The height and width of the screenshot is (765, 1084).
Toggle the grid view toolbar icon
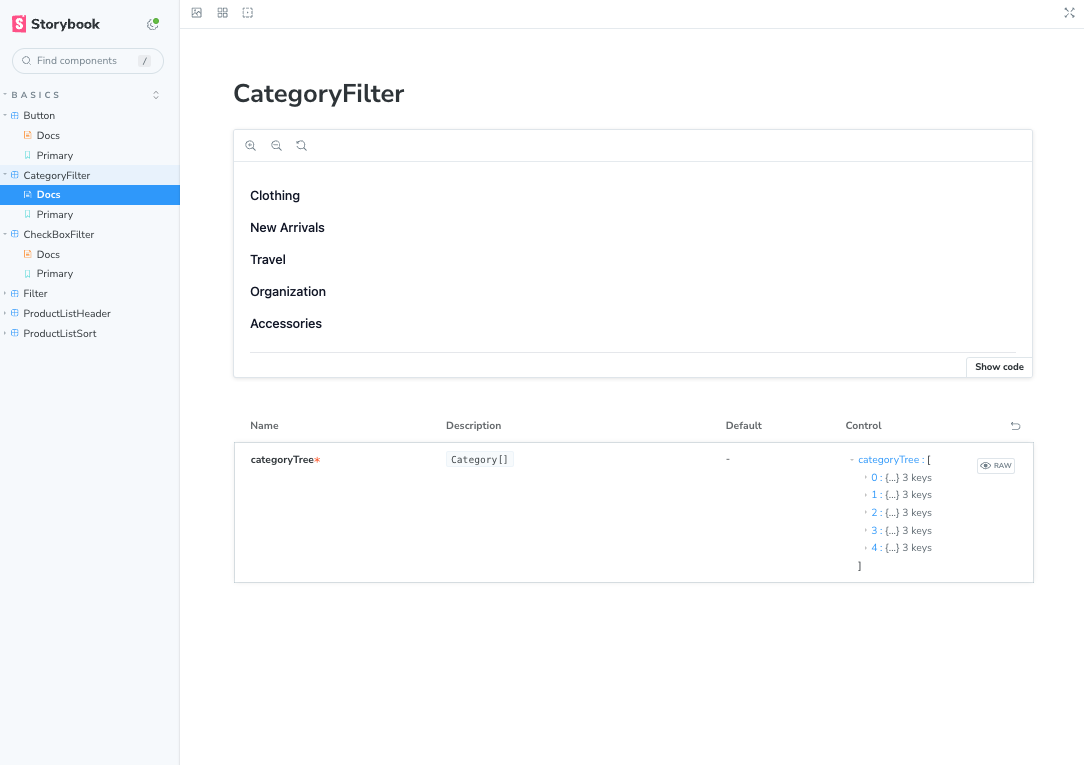(x=222, y=13)
